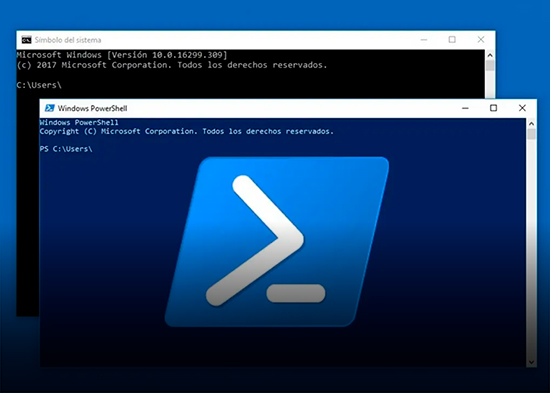550x393 pixels.
Task: Maximize the Windows PowerShell window
Action: [x=494, y=108]
